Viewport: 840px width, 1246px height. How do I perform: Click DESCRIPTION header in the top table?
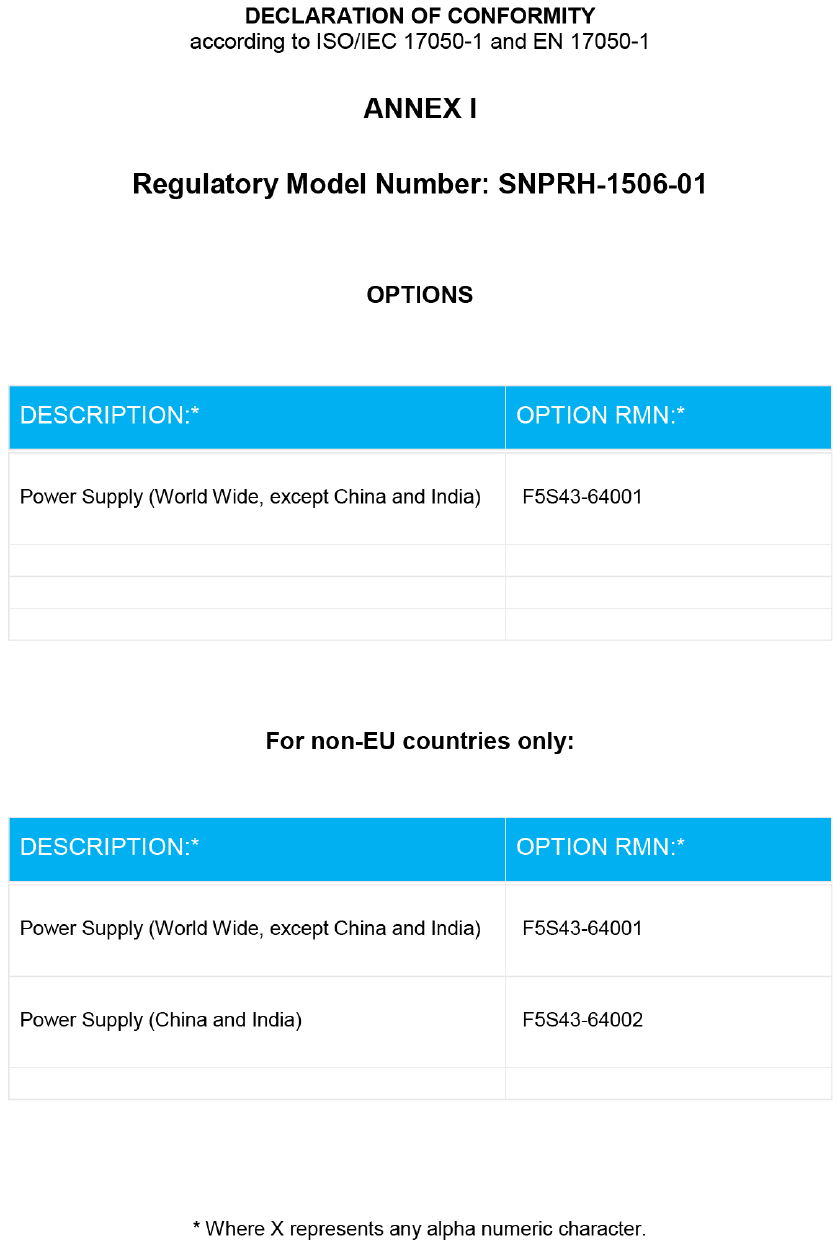(110, 416)
